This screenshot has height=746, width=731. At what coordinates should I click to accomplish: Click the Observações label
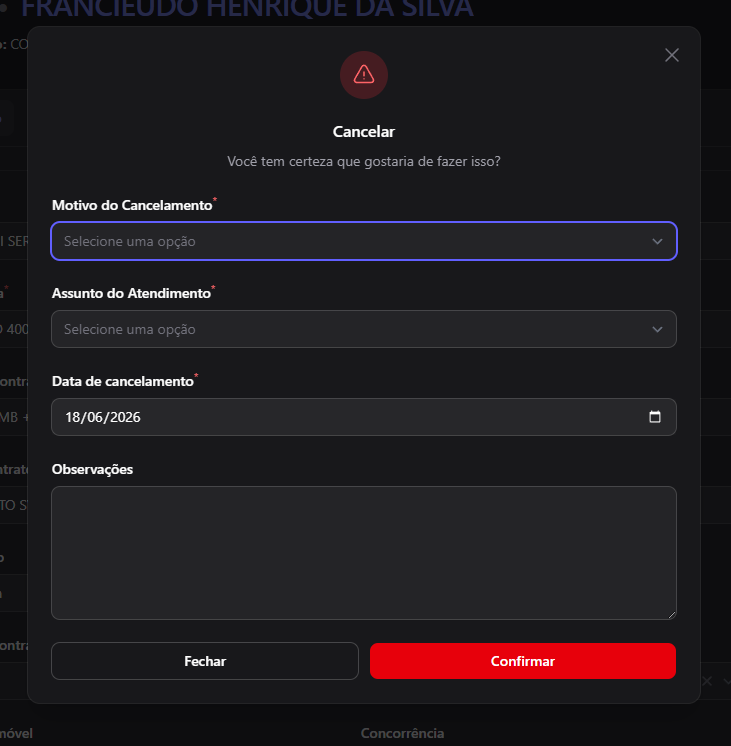tap(92, 469)
